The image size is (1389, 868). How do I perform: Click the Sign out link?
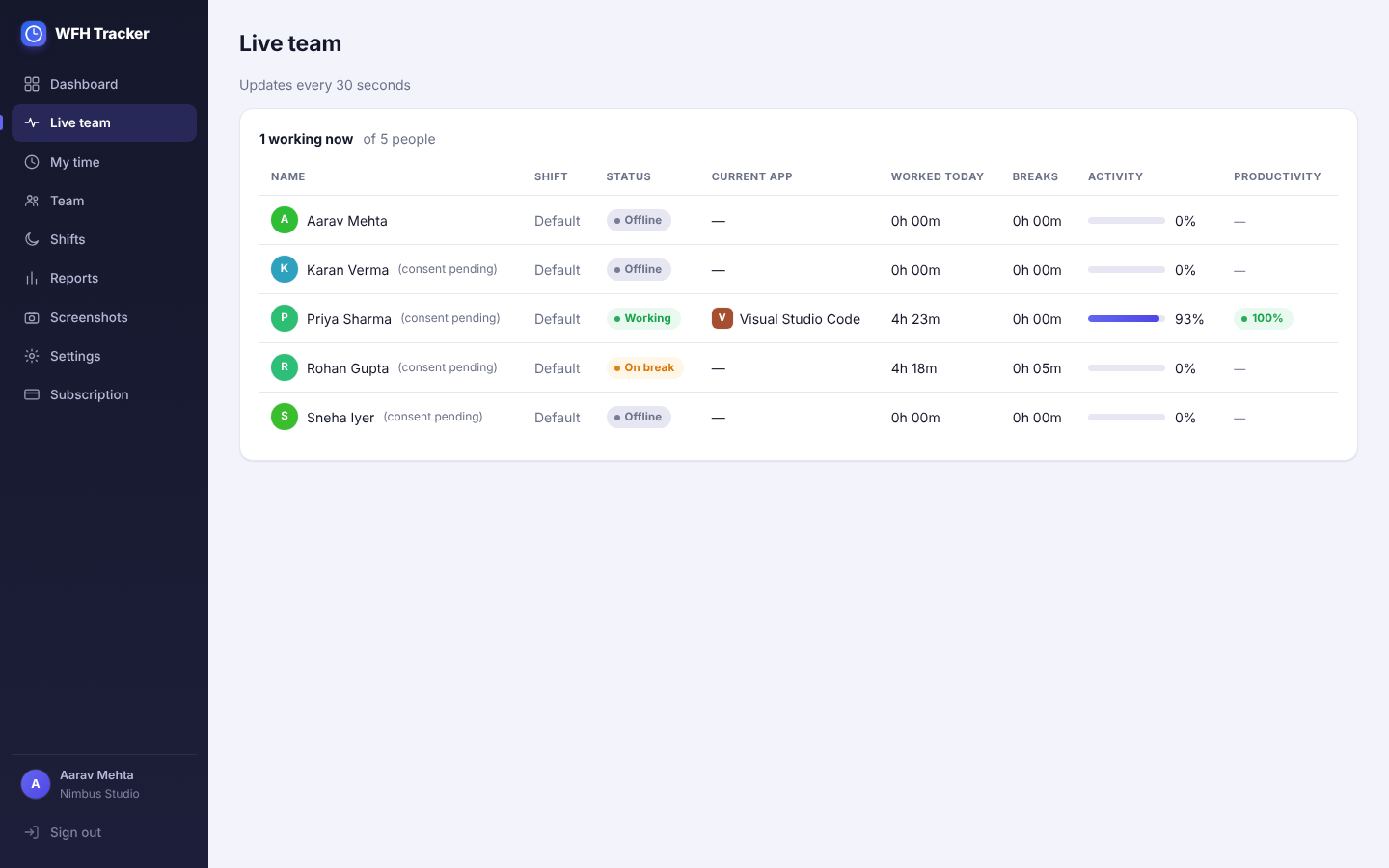coord(104,832)
